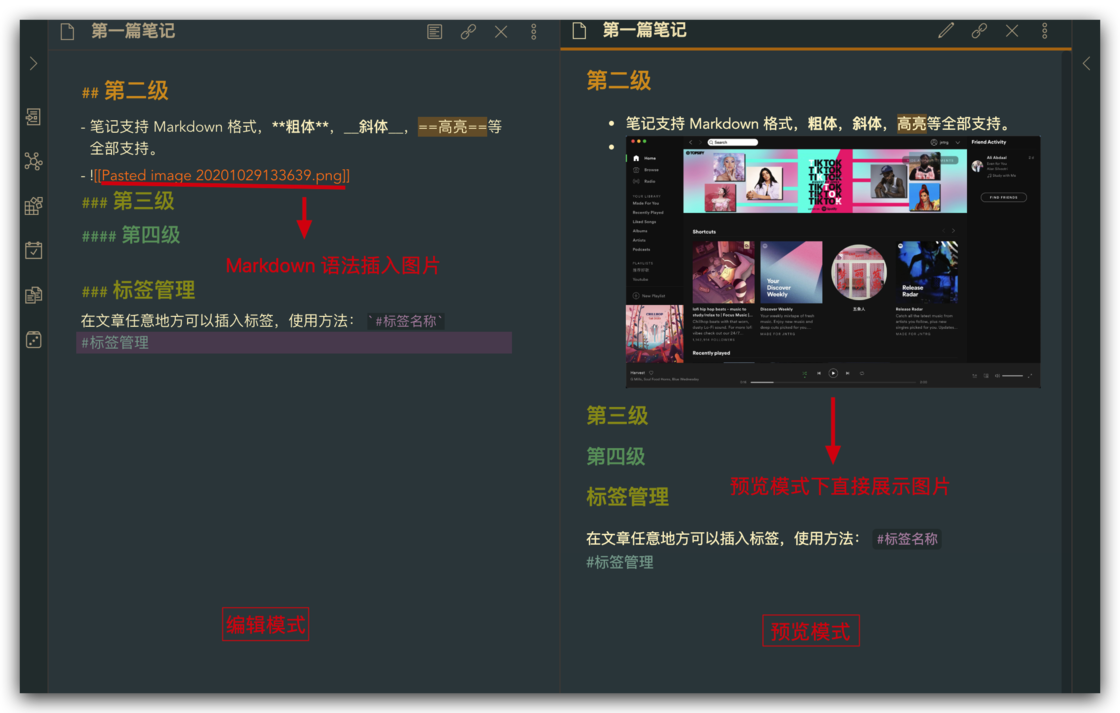Click the ==高亮== text in editor
The width and height of the screenshot is (1120, 713).
[x=453, y=127]
